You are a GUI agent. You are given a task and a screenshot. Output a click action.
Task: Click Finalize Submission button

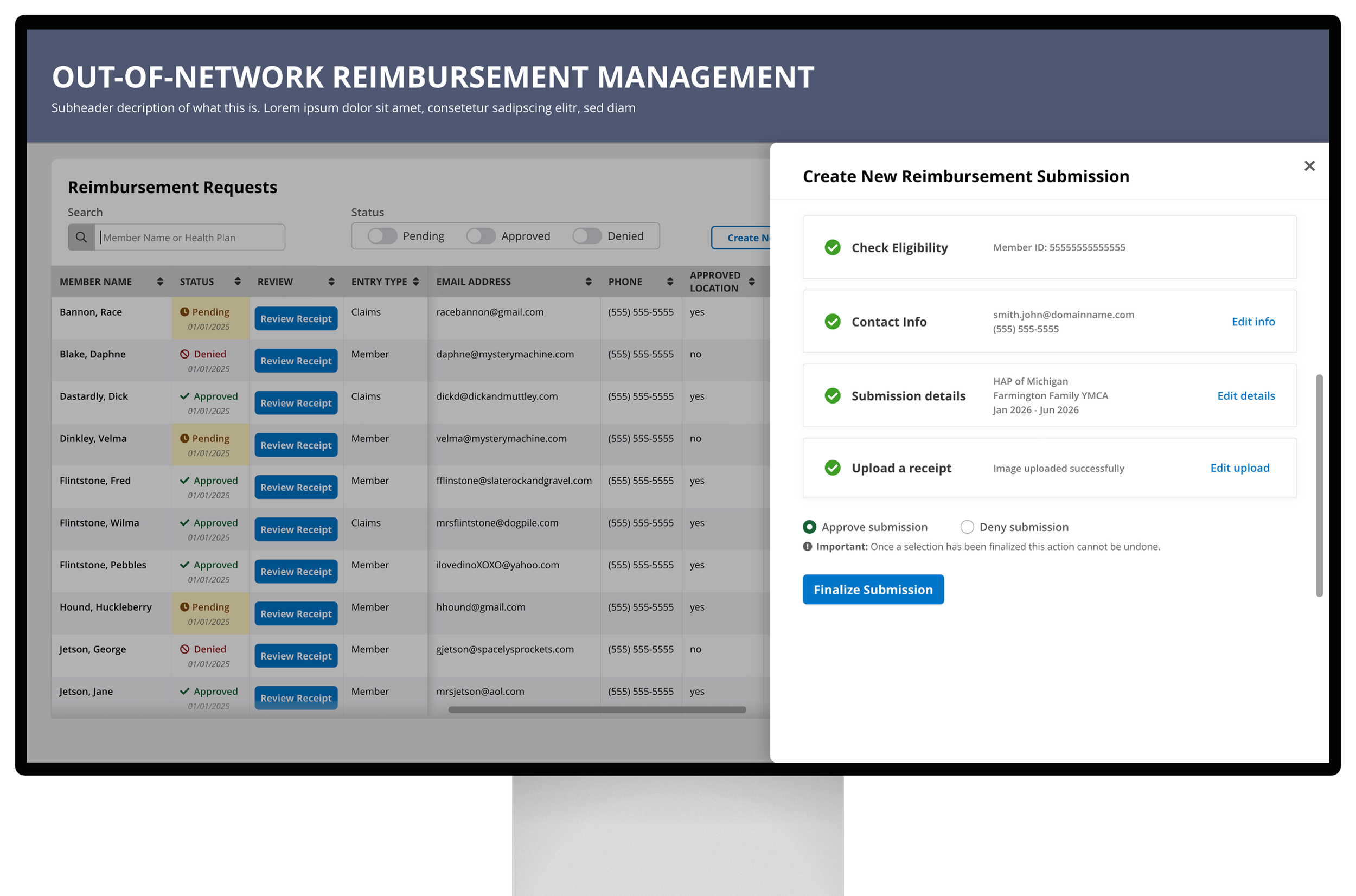tap(873, 589)
